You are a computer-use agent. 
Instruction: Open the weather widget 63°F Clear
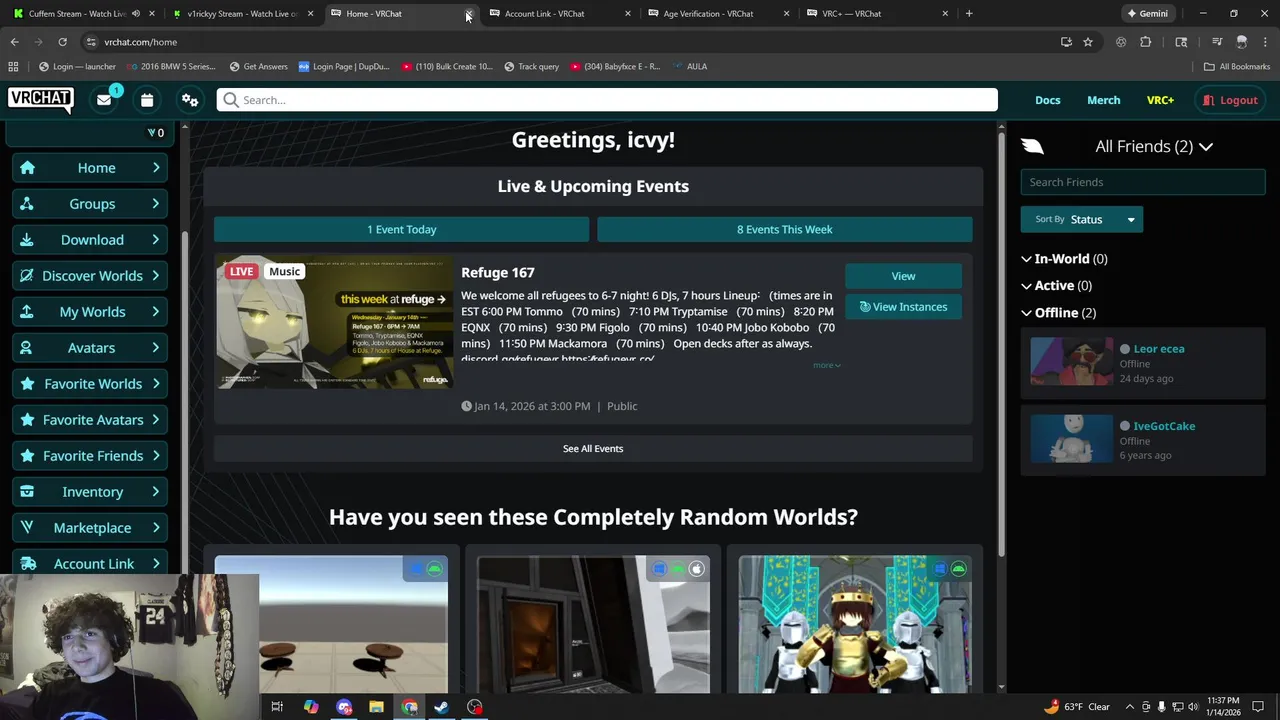1077,707
